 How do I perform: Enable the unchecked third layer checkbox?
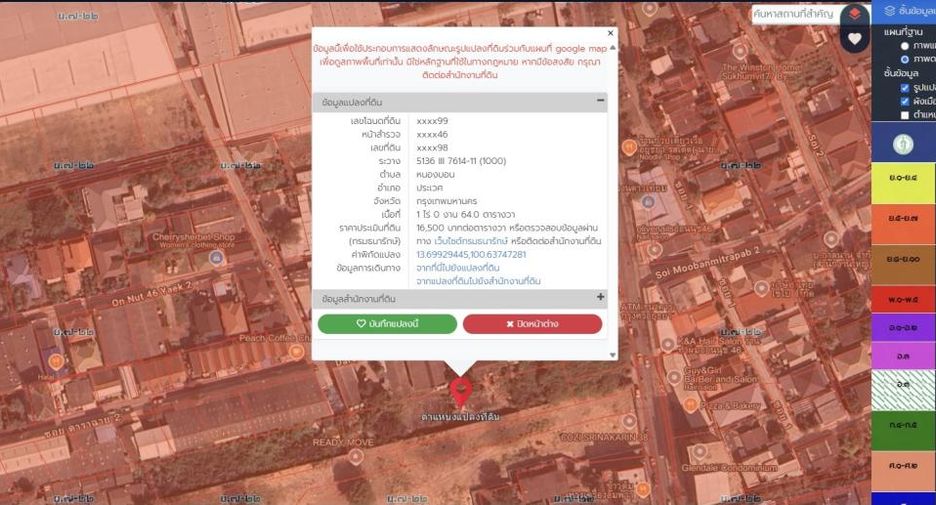[x=904, y=115]
